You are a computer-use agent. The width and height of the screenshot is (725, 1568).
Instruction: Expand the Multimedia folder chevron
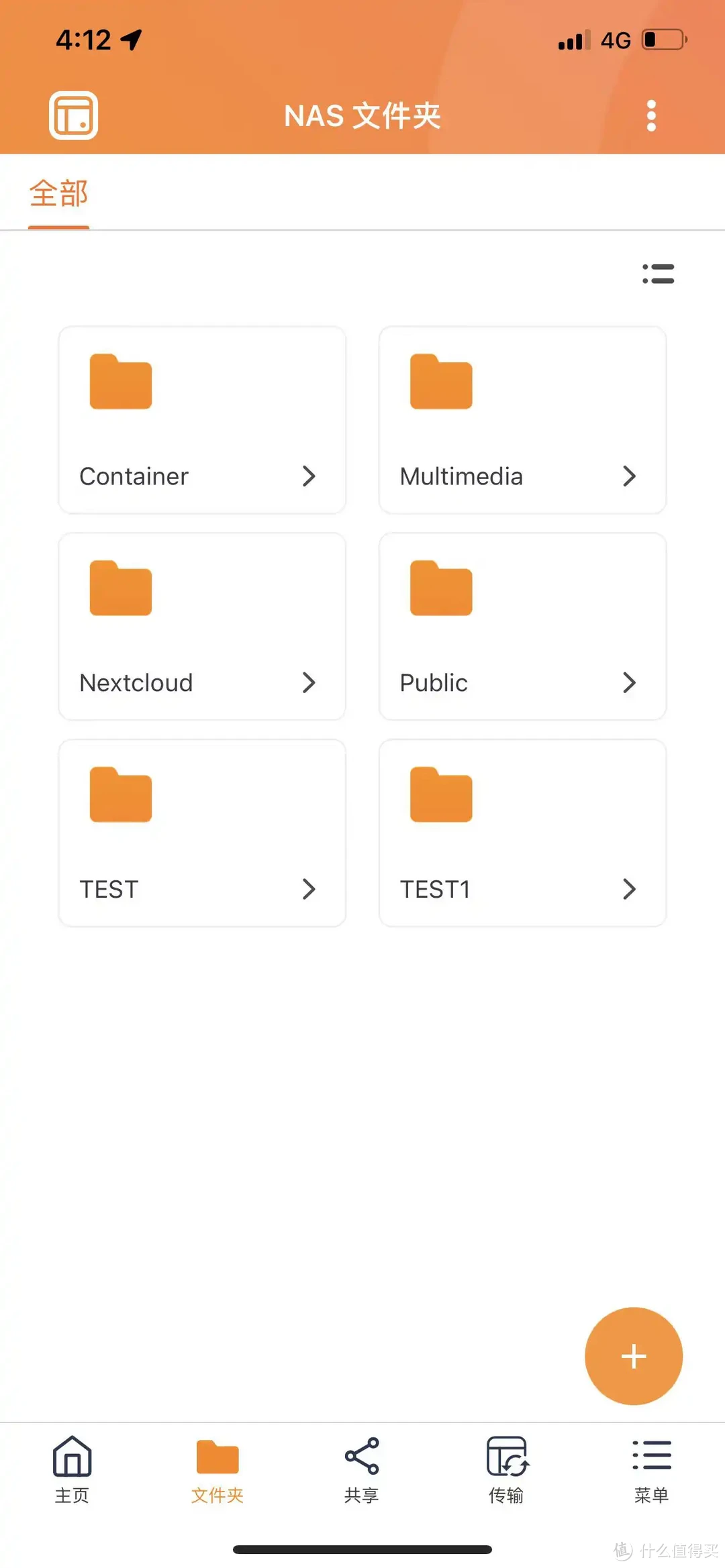[x=629, y=476]
